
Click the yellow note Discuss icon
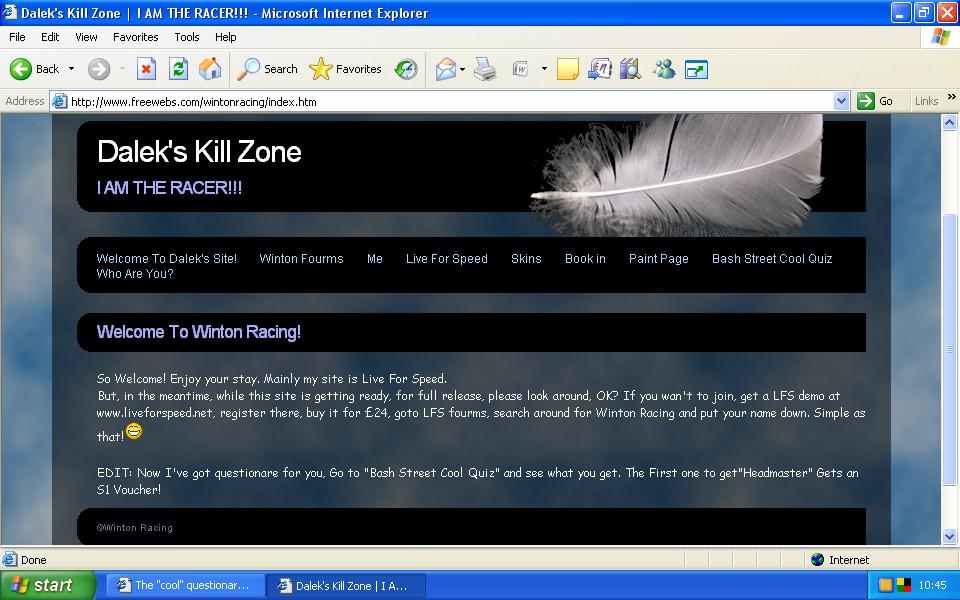click(568, 69)
